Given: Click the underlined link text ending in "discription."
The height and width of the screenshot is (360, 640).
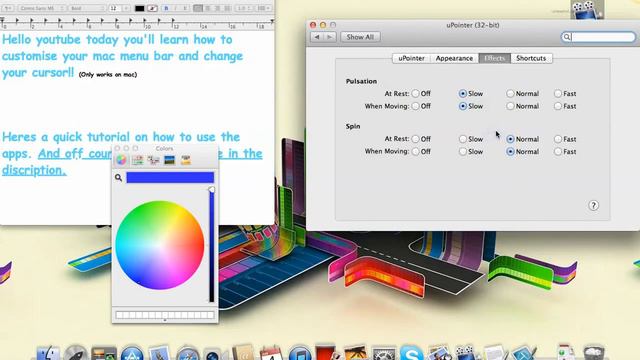Looking at the screenshot, I should pos(34,171).
